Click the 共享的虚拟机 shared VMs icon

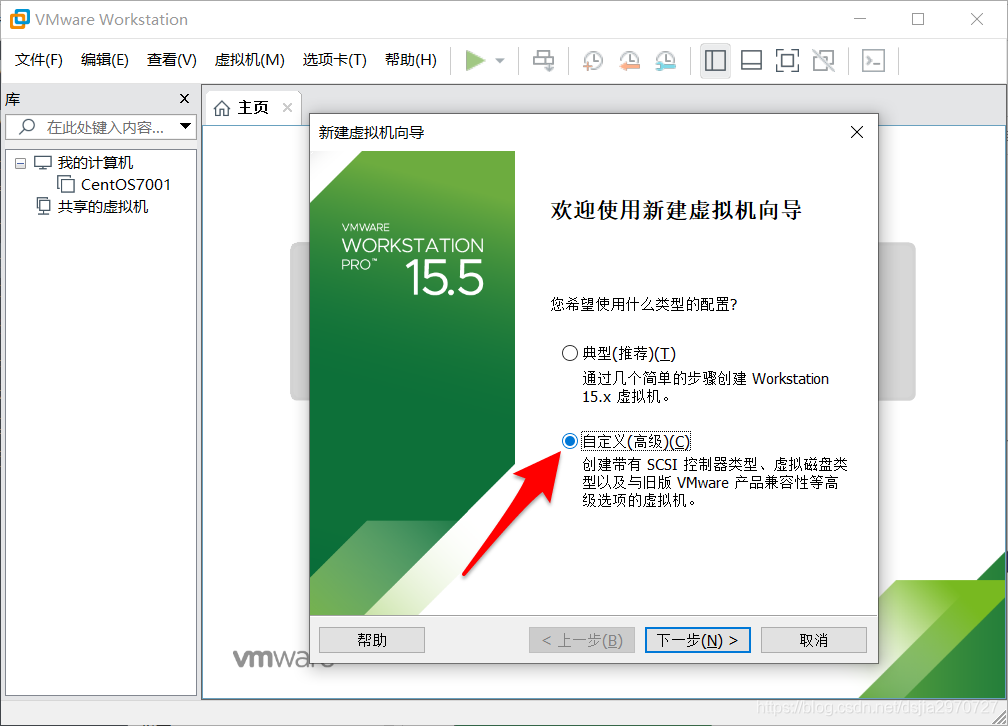coord(43,206)
